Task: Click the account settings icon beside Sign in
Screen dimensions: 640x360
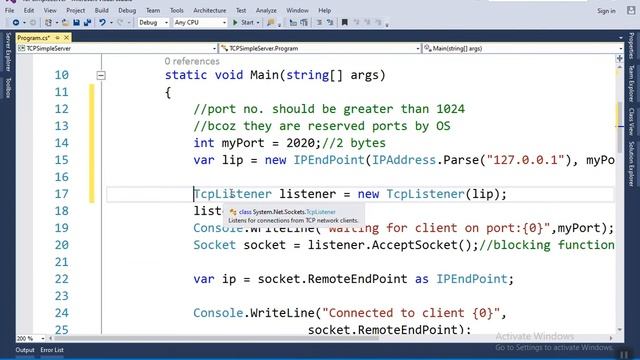Action: [x=631, y=11]
